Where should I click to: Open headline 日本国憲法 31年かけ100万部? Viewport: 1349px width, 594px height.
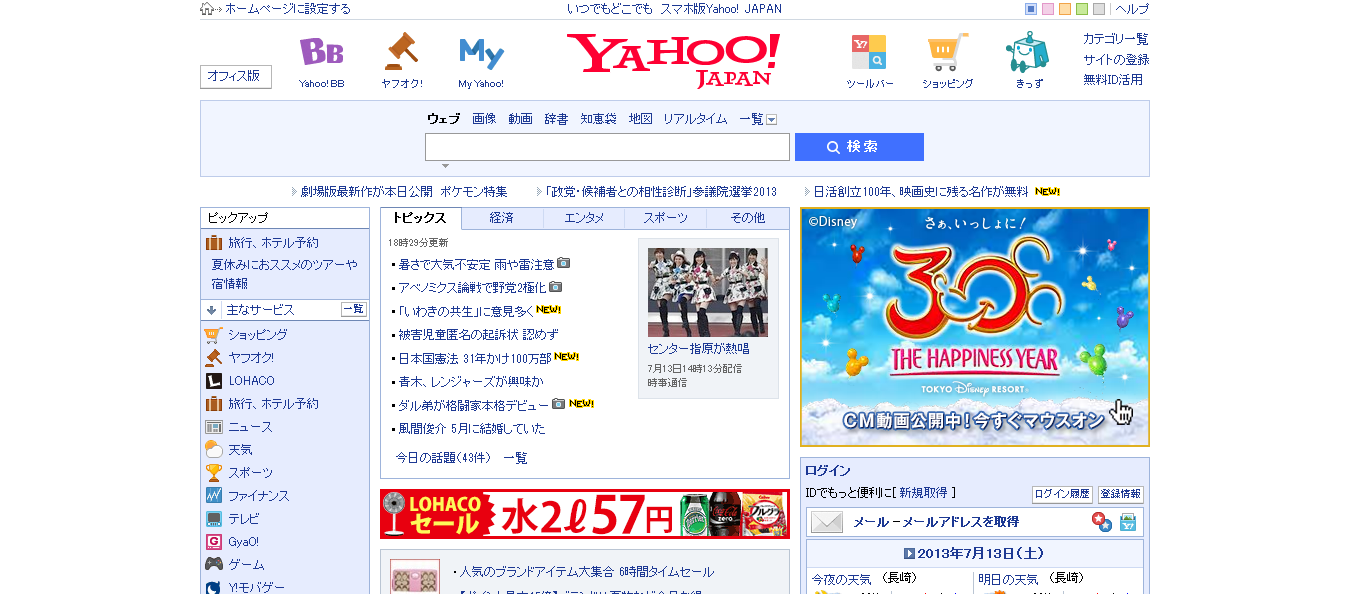click(475, 358)
